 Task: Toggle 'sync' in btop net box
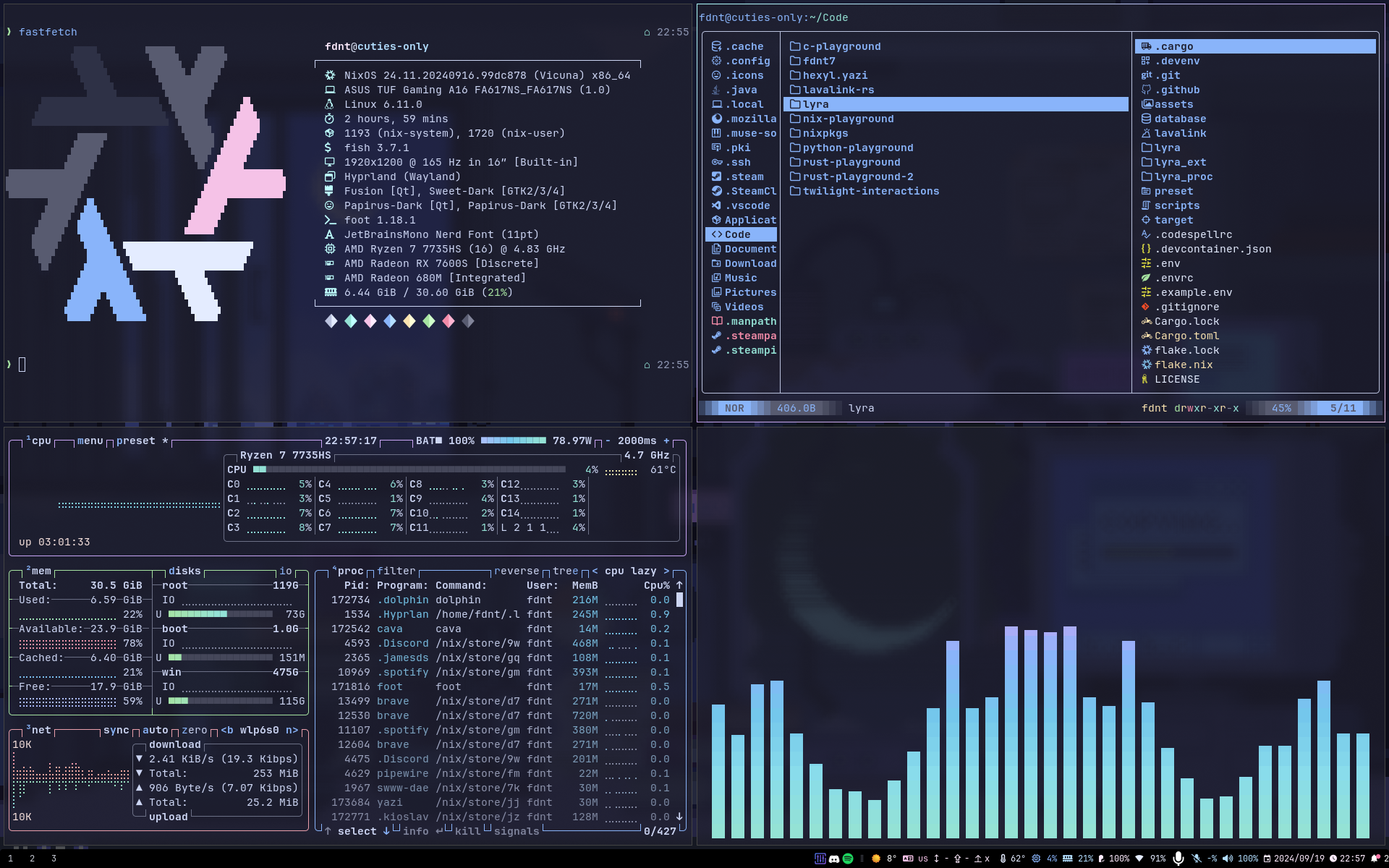116,730
